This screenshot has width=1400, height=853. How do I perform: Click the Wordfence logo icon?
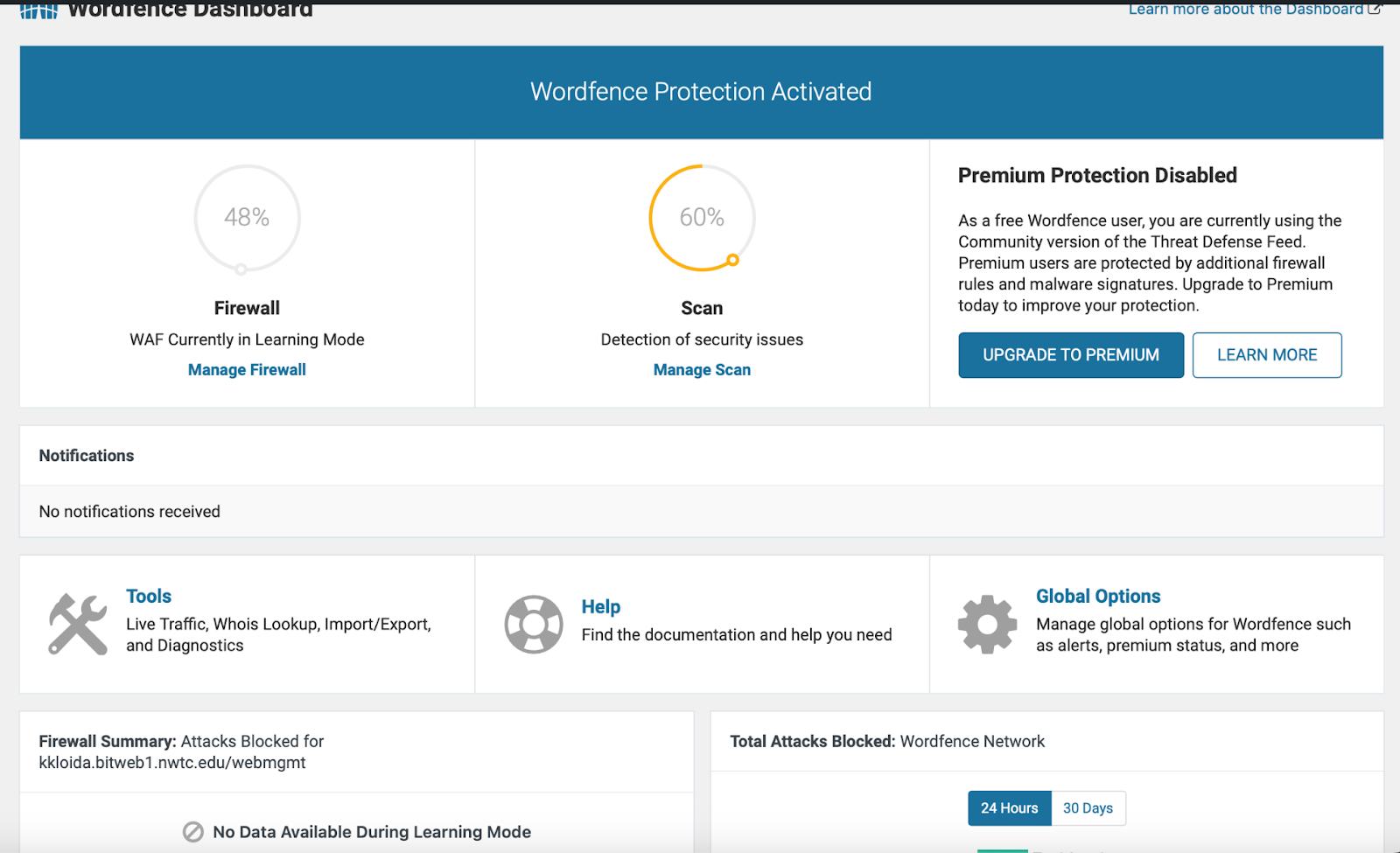(x=38, y=10)
